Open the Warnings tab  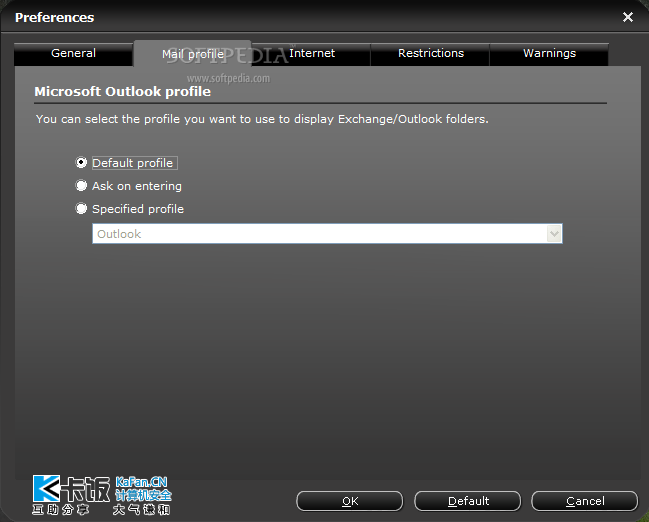coord(549,54)
